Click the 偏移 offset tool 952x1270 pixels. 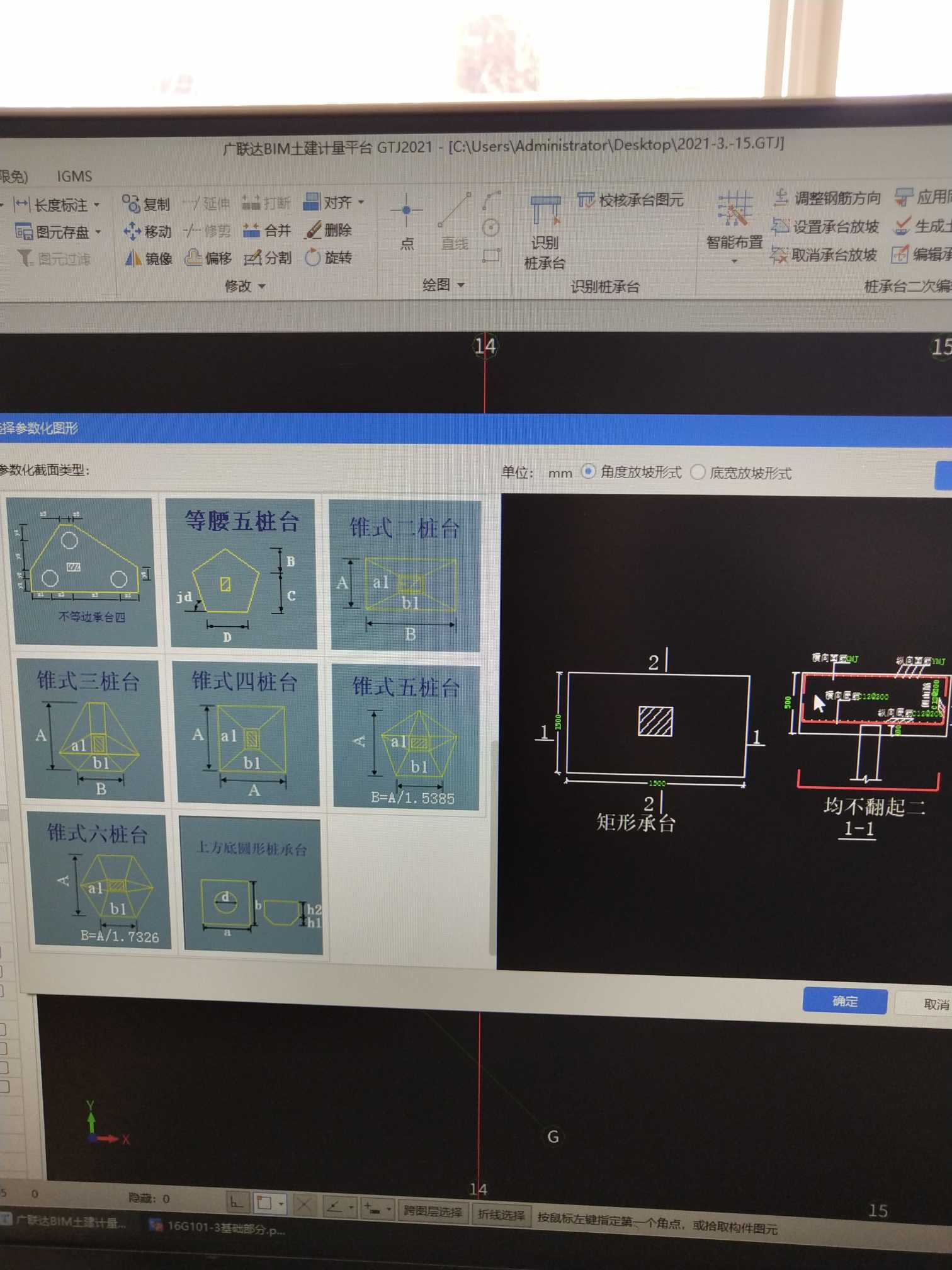point(208,258)
